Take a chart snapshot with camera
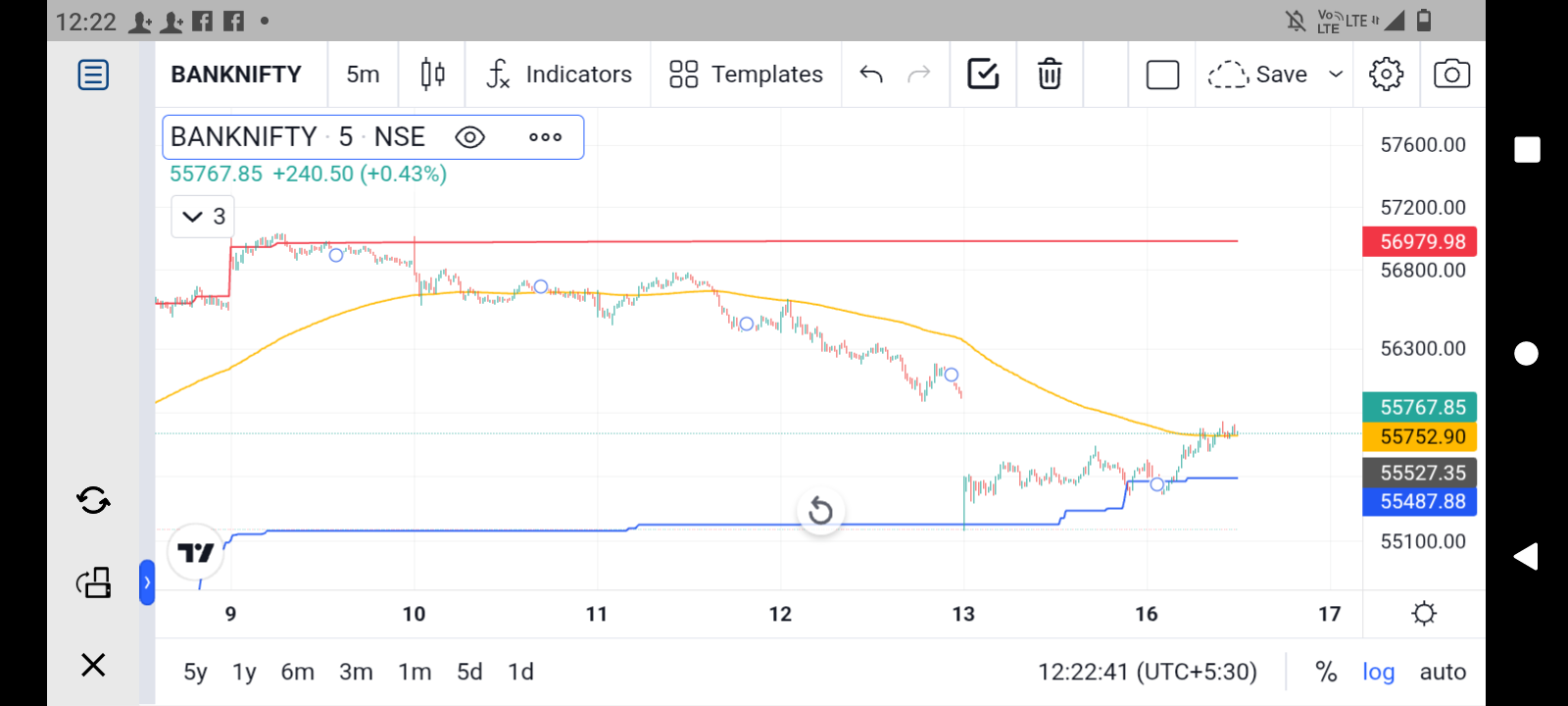This screenshot has height=706, width=1568. click(x=1451, y=75)
